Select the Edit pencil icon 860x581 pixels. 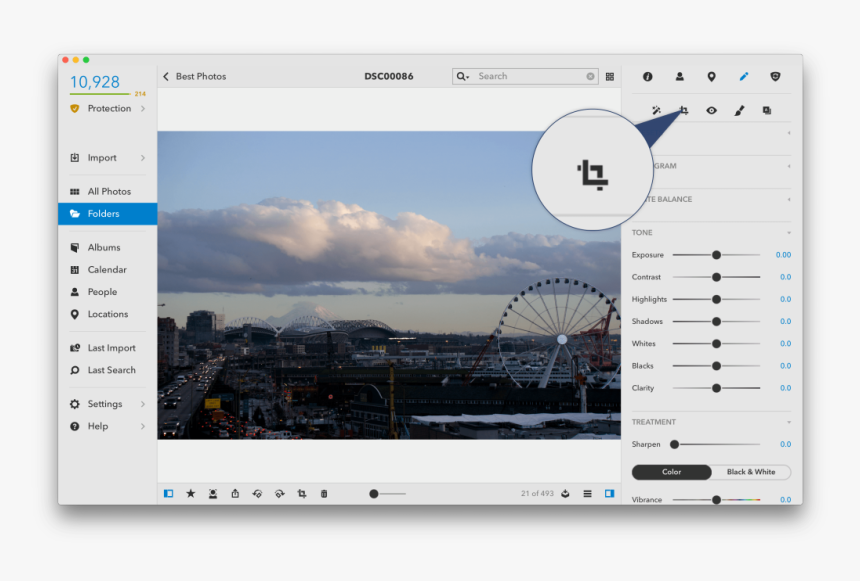[x=744, y=76]
